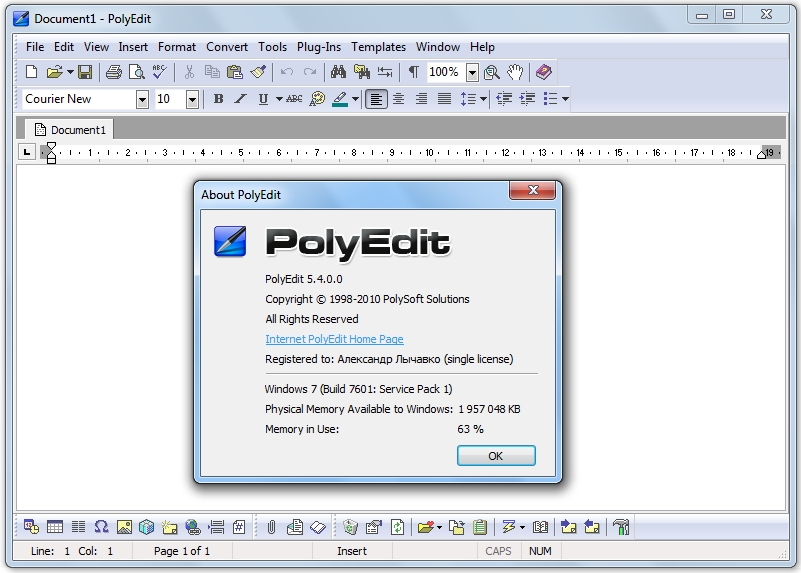
Task: Open Internet PolyEdit Home Page link
Action: pyautogui.click(x=334, y=339)
